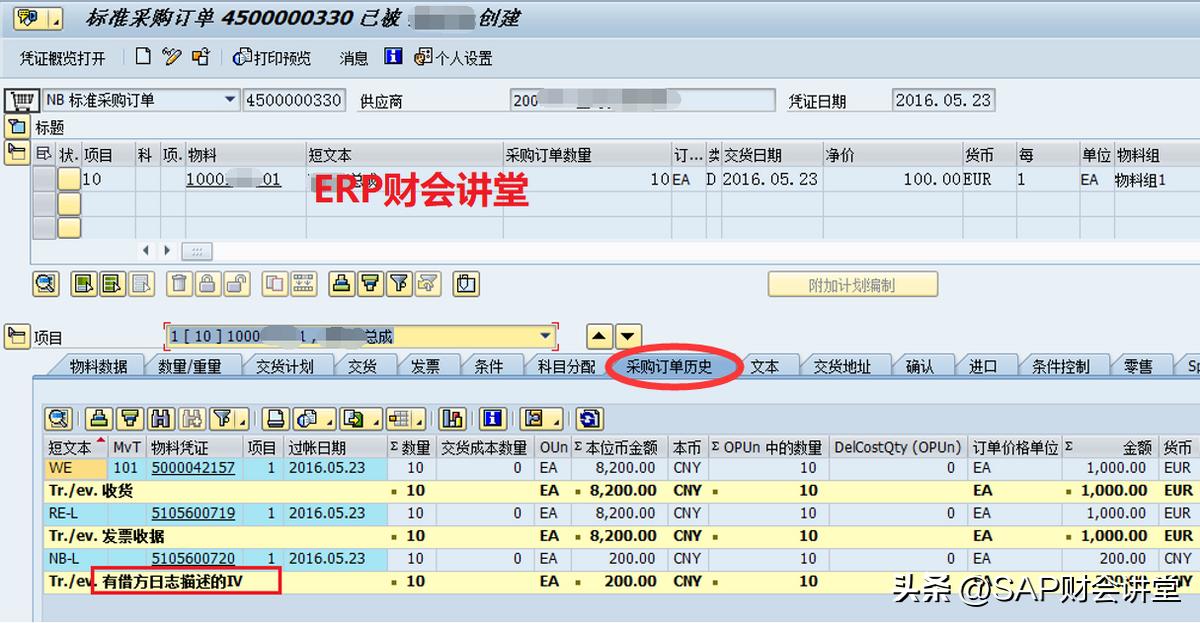Viewport: 1200px width, 623px height.
Task: Select the print icon above the history table
Action: point(276,418)
